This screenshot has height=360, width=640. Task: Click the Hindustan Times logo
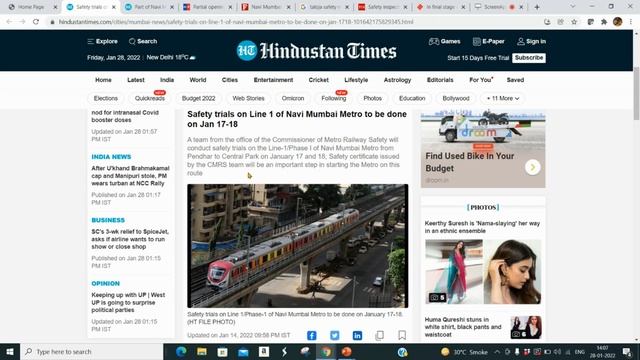[316, 51]
